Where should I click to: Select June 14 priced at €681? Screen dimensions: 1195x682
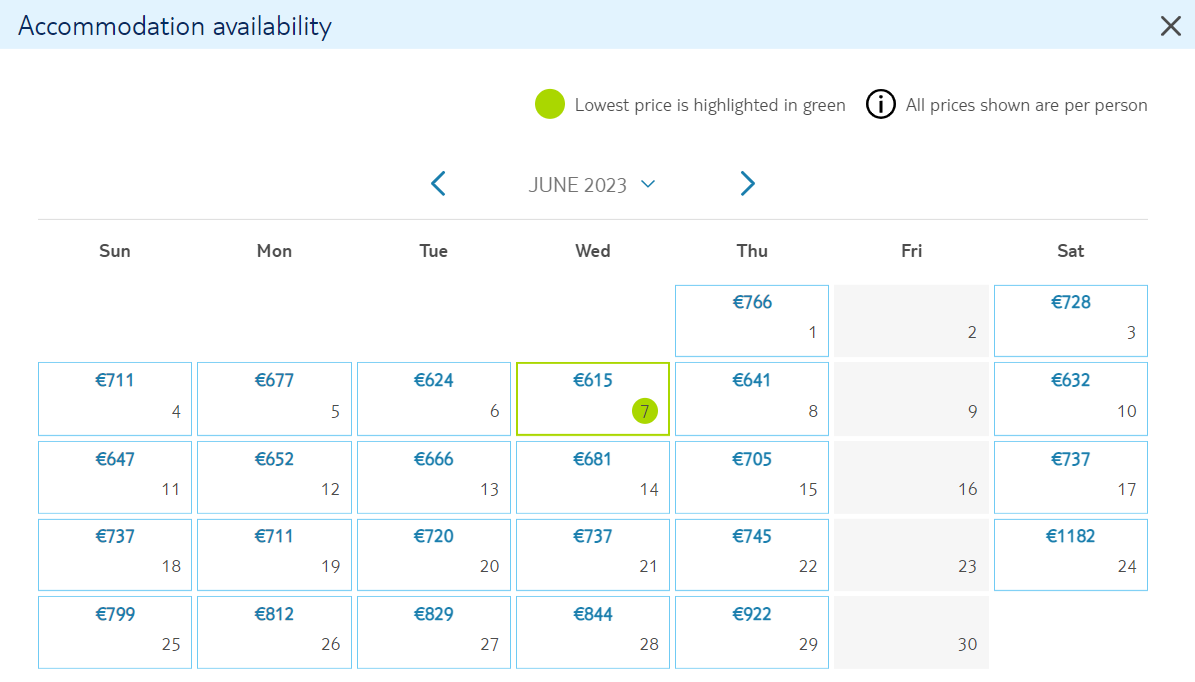point(593,478)
